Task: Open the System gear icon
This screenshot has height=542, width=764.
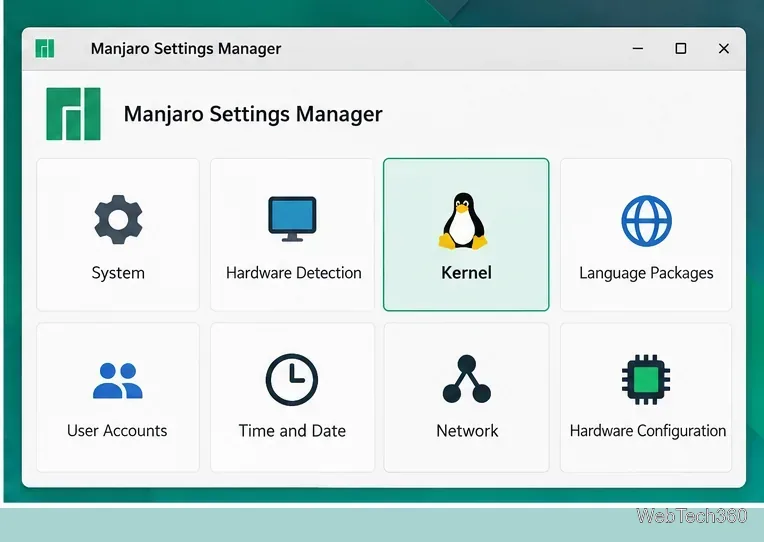Action: [118, 219]
